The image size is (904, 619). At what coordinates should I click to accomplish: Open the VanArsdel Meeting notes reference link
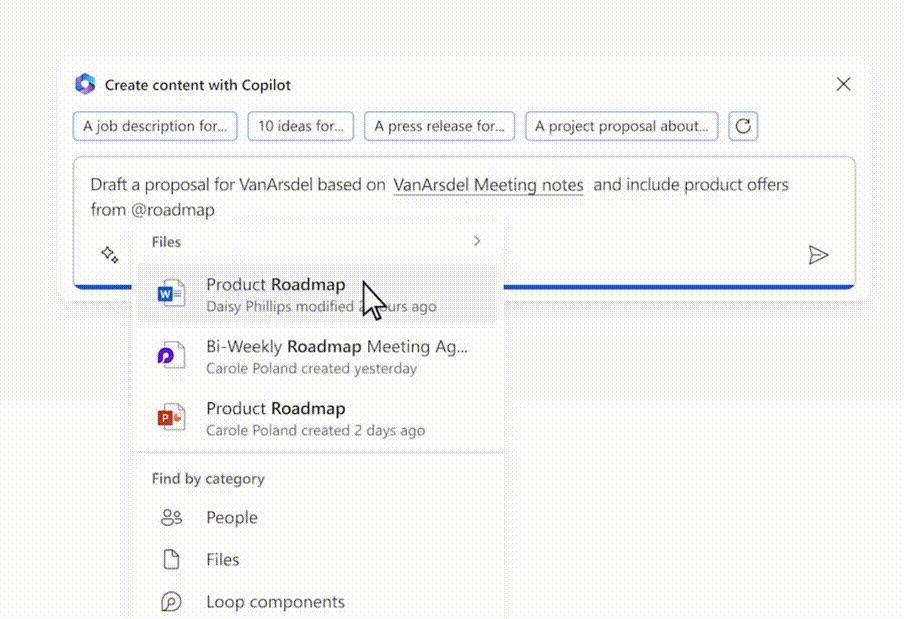pyautogui.click(x=488, y=185)
